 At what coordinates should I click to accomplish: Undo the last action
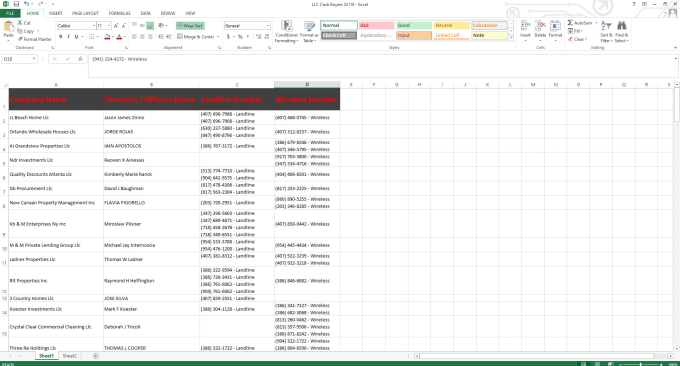(x=26, y=4)
